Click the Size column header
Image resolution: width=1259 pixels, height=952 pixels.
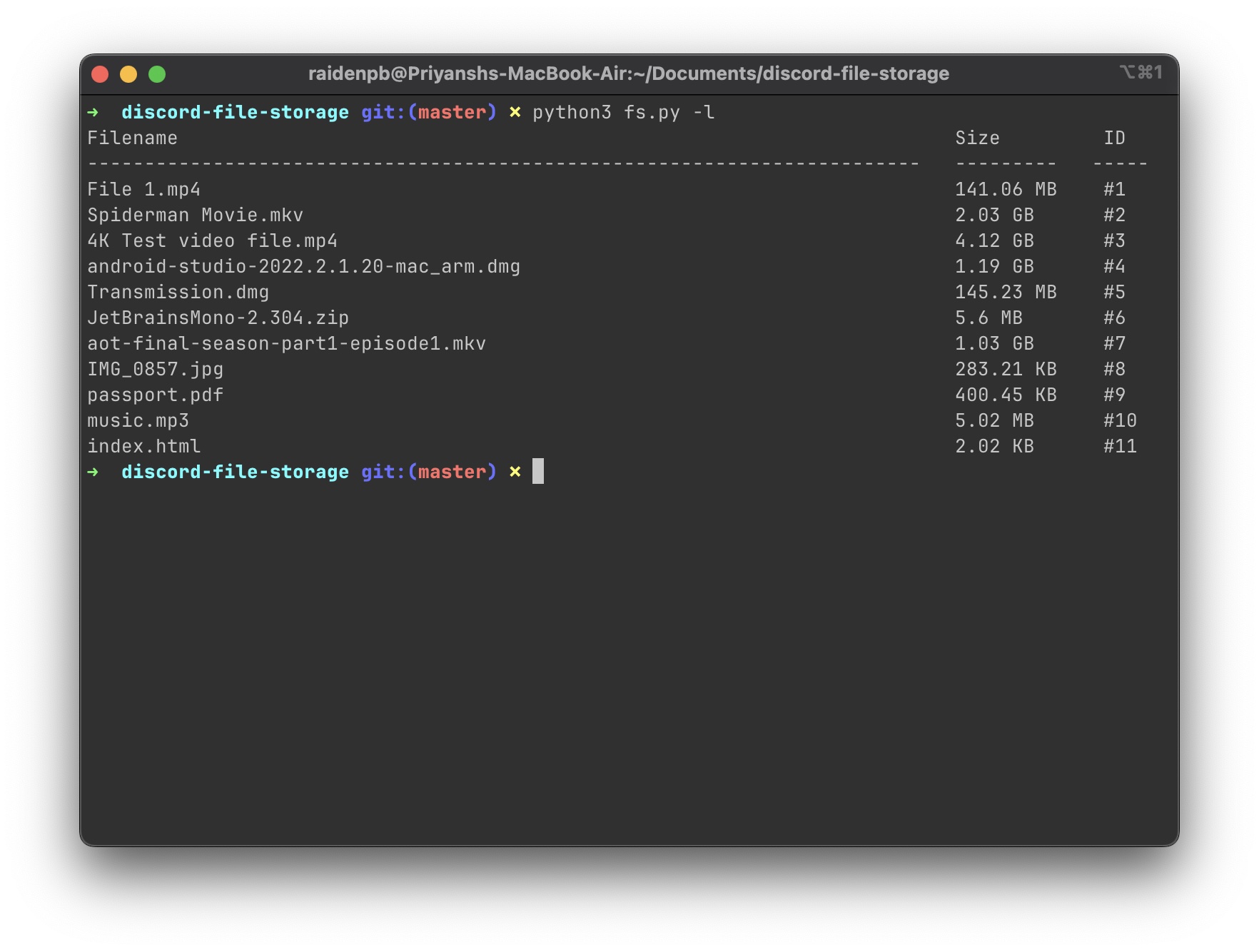pos(976,138)
